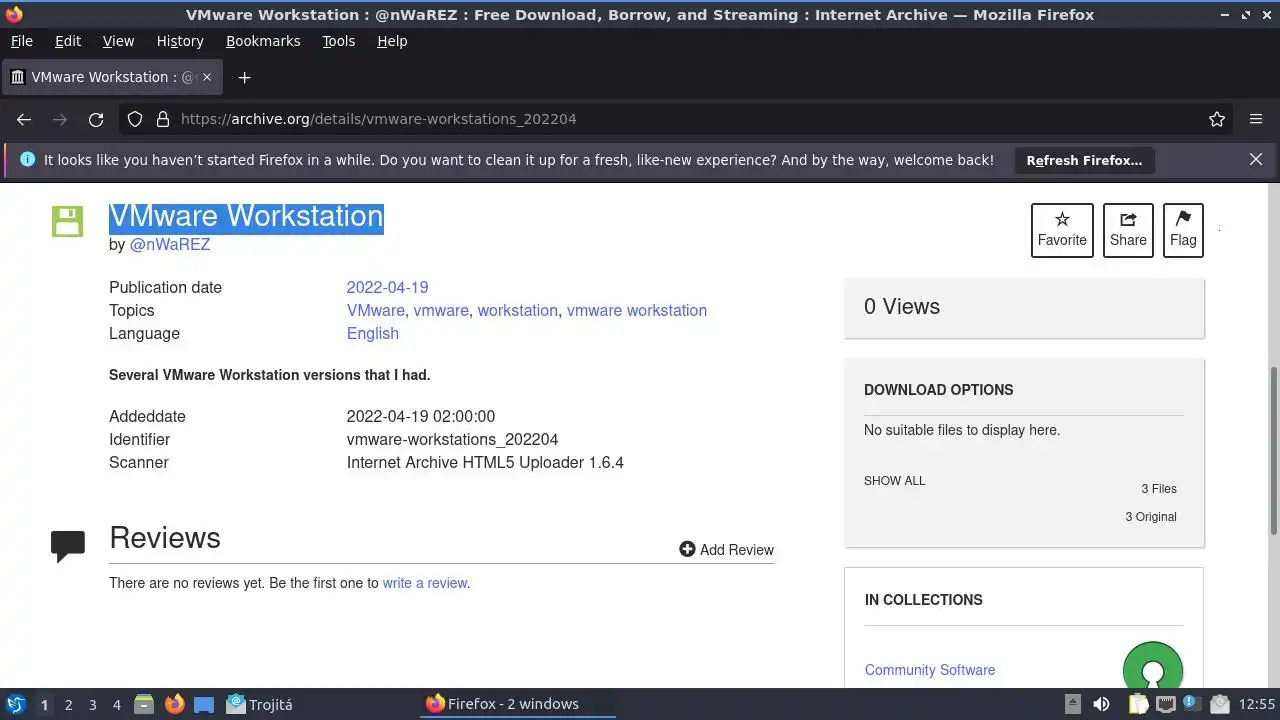Open the @nWaREZ uploader profile link
This screenshot has height=720, width=1280.
(x=170, y=244)
